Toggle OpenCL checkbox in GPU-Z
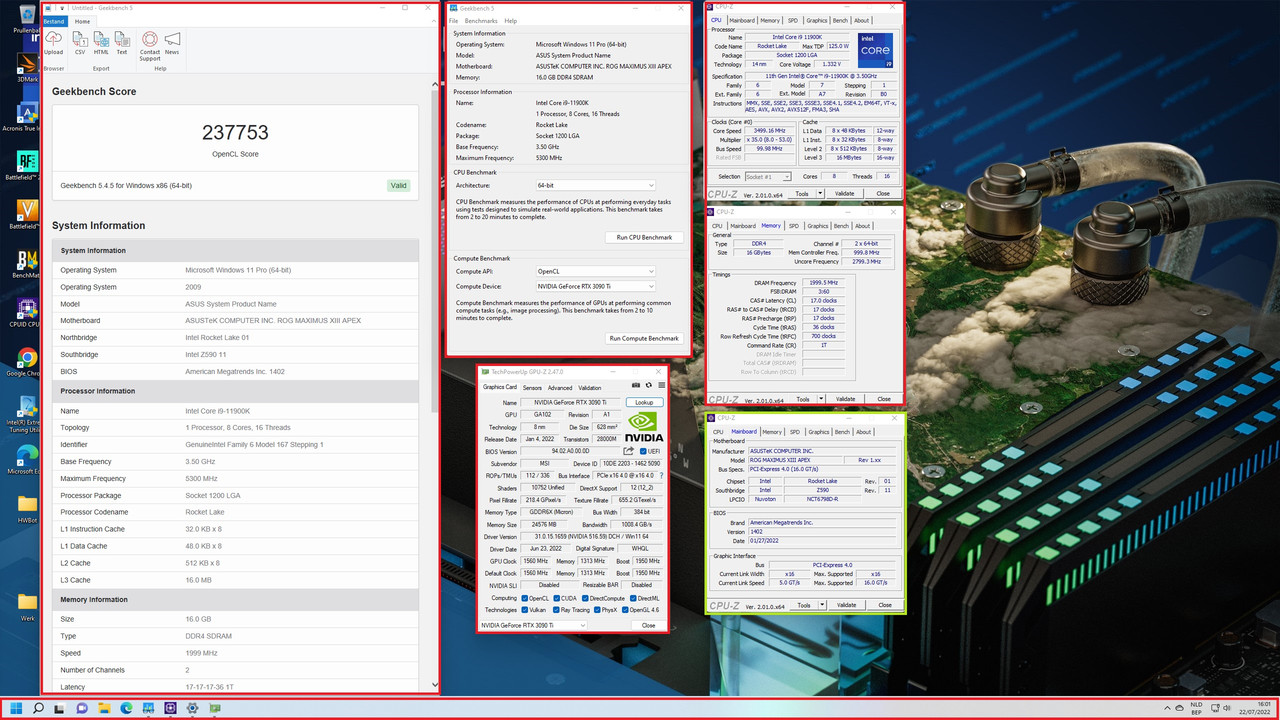 [526, 598]
